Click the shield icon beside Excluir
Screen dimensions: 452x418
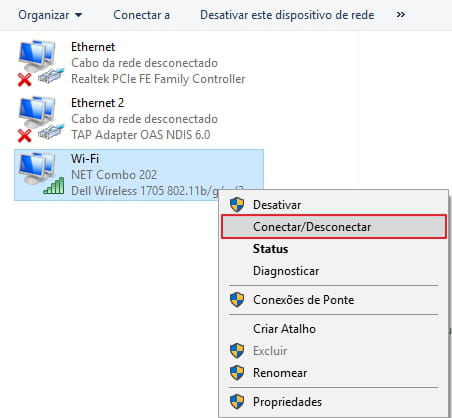click(237, 350)
